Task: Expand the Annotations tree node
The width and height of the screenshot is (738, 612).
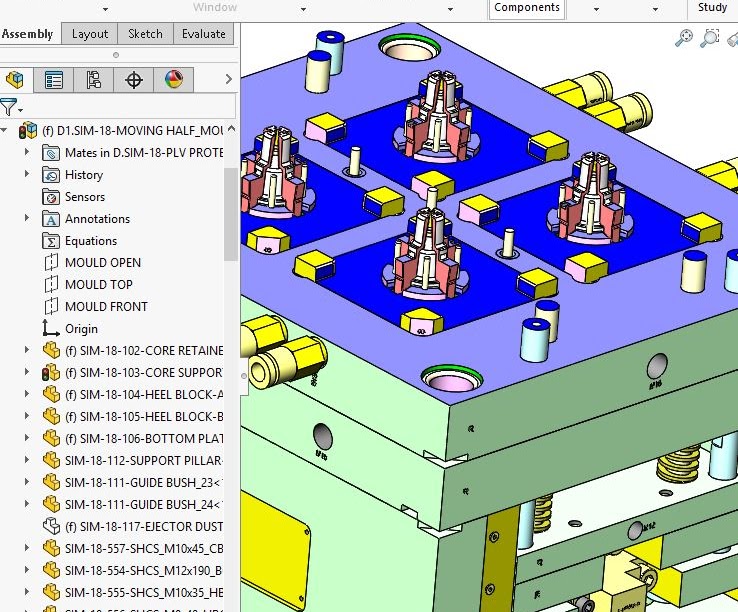Action: pos(27,219)
